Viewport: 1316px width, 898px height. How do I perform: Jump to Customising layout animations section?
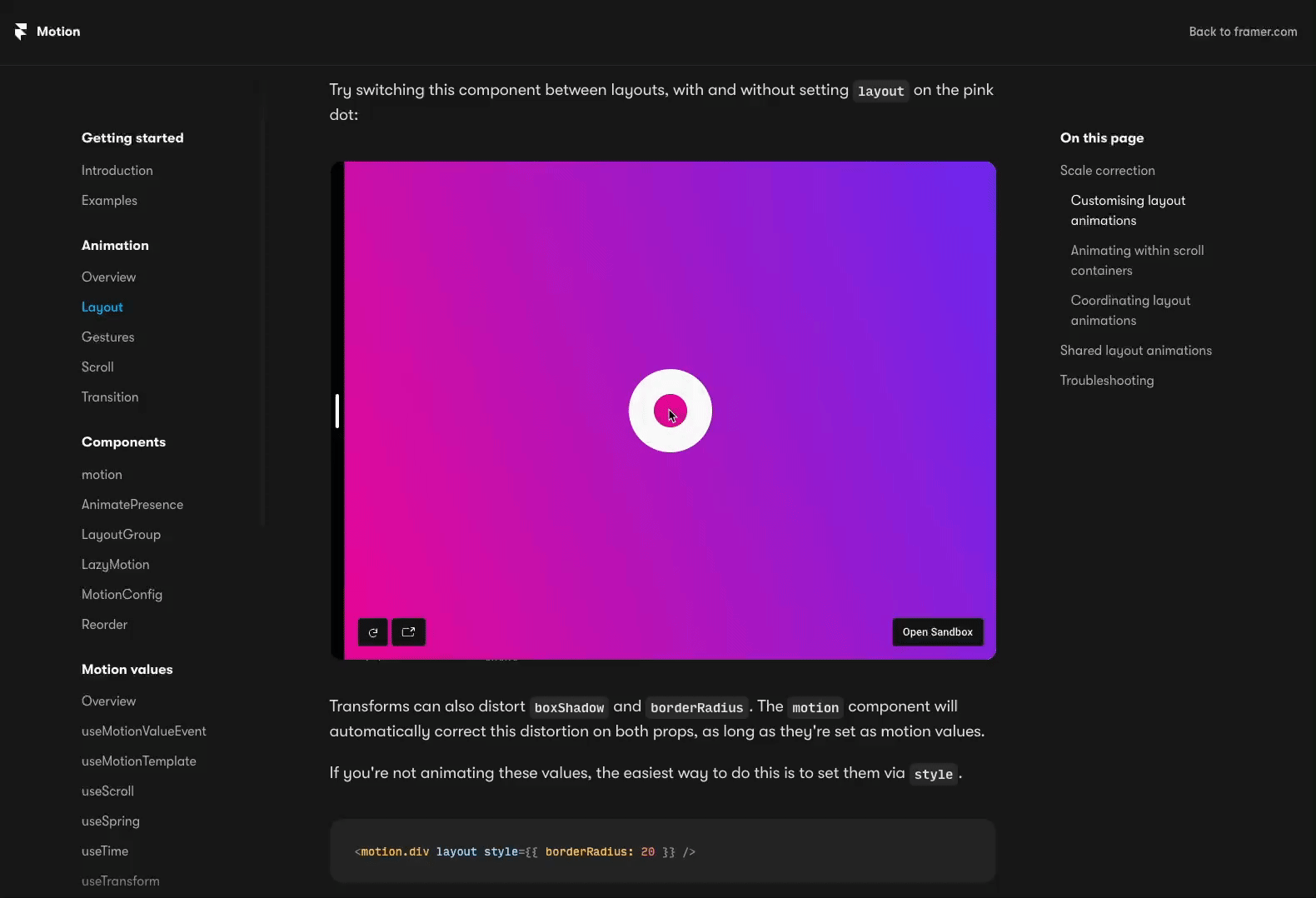click(x=1127, y=211)
